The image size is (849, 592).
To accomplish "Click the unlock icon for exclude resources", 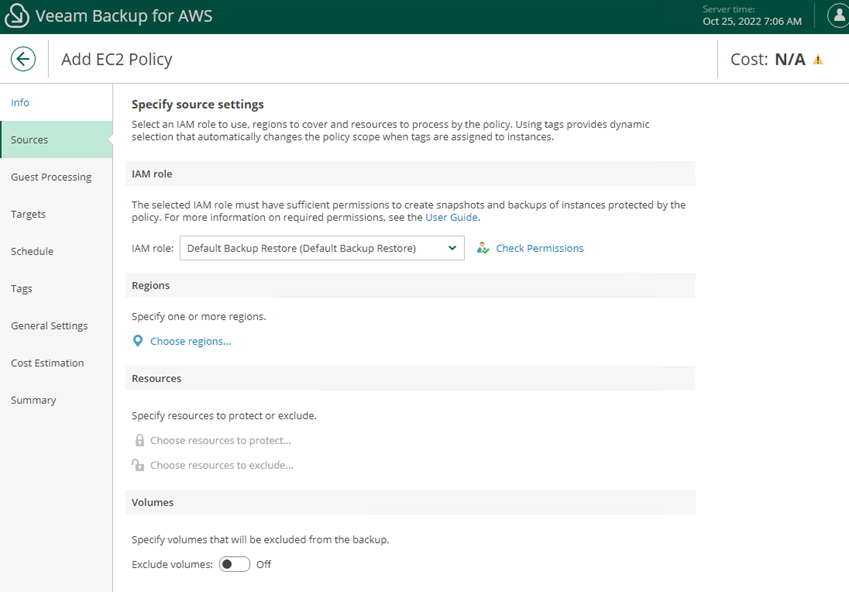I will click(138, 465).
